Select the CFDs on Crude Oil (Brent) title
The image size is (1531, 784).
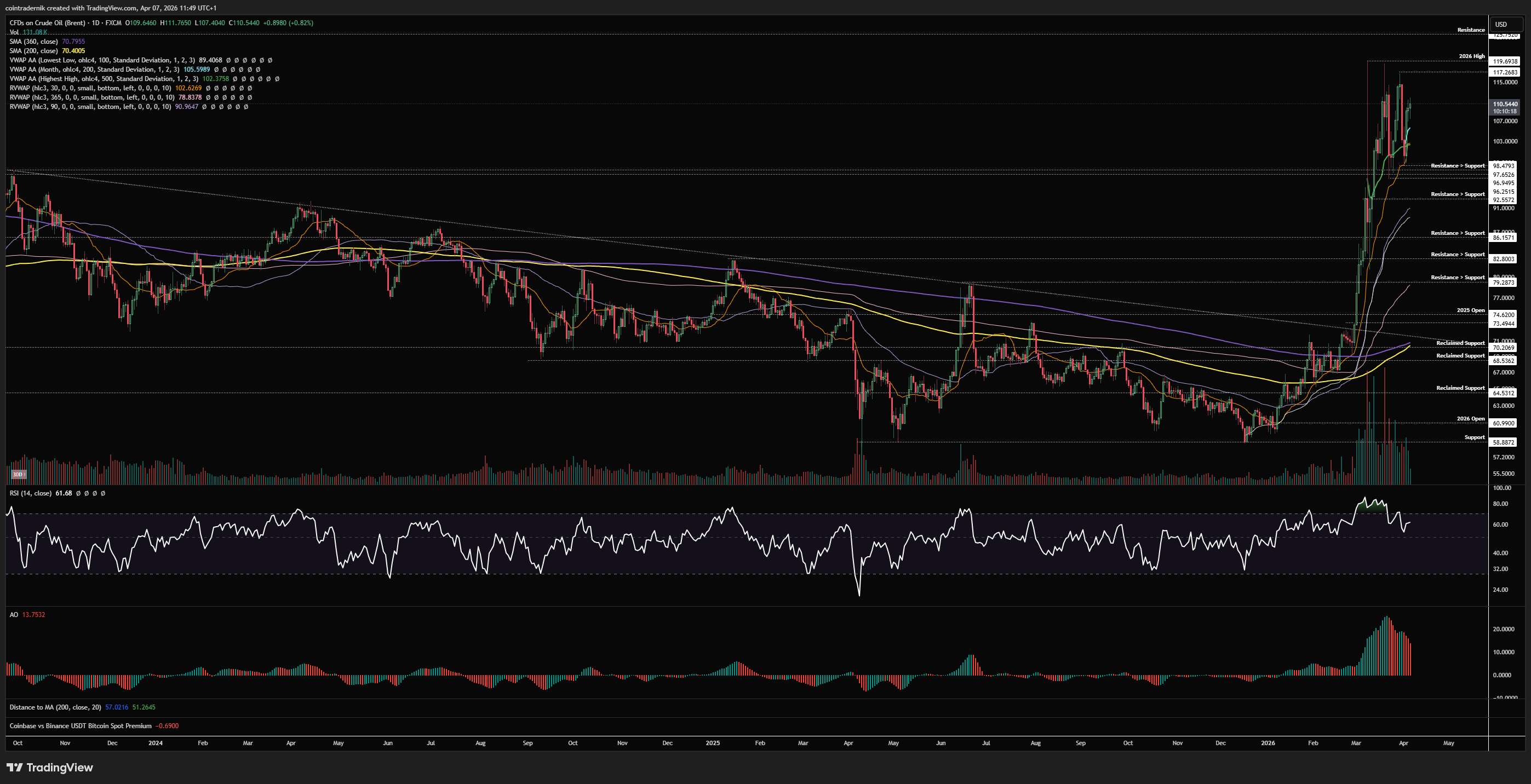click(x=47, y=22)
